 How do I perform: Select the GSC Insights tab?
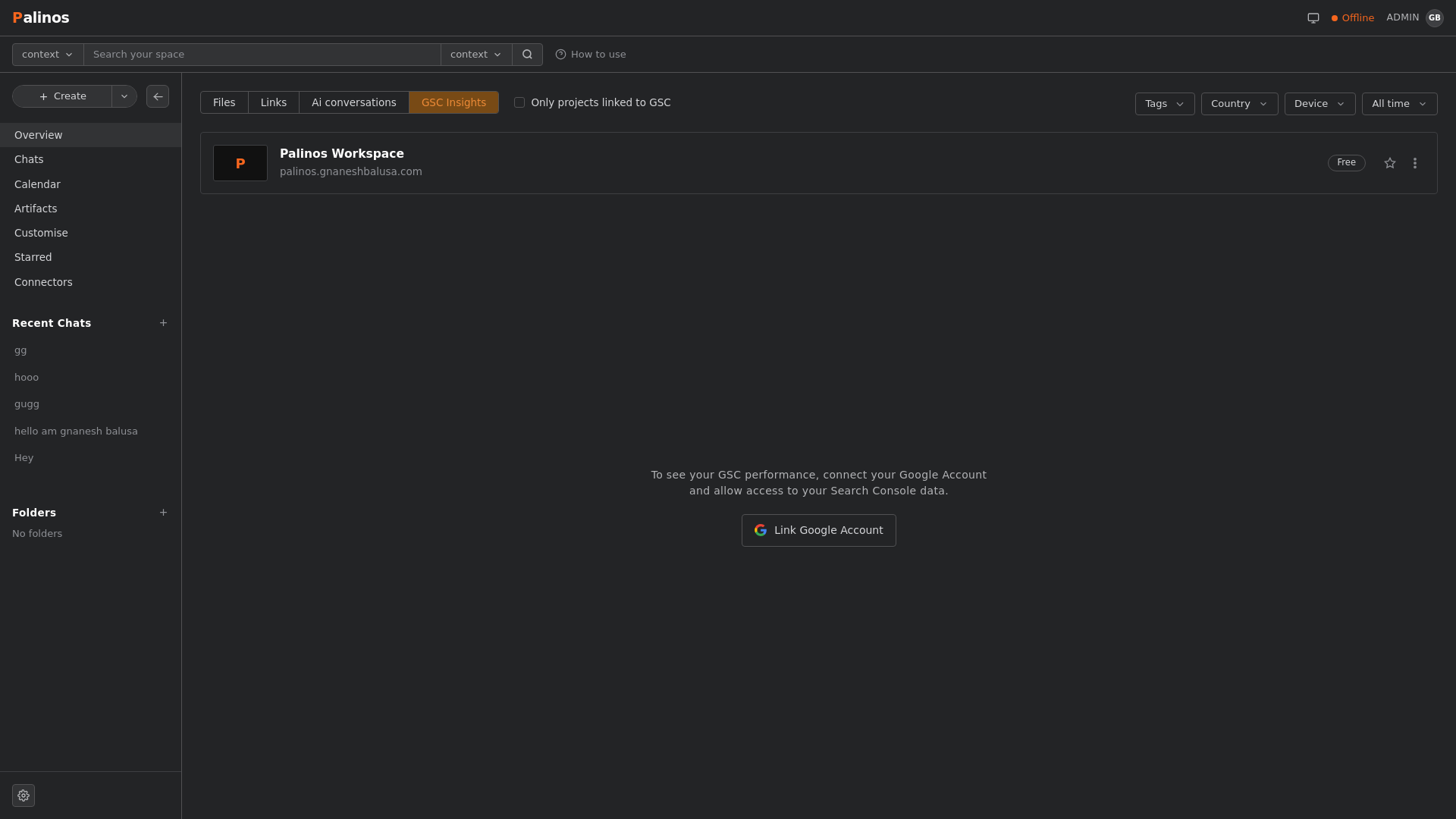(x=453, y=102)
